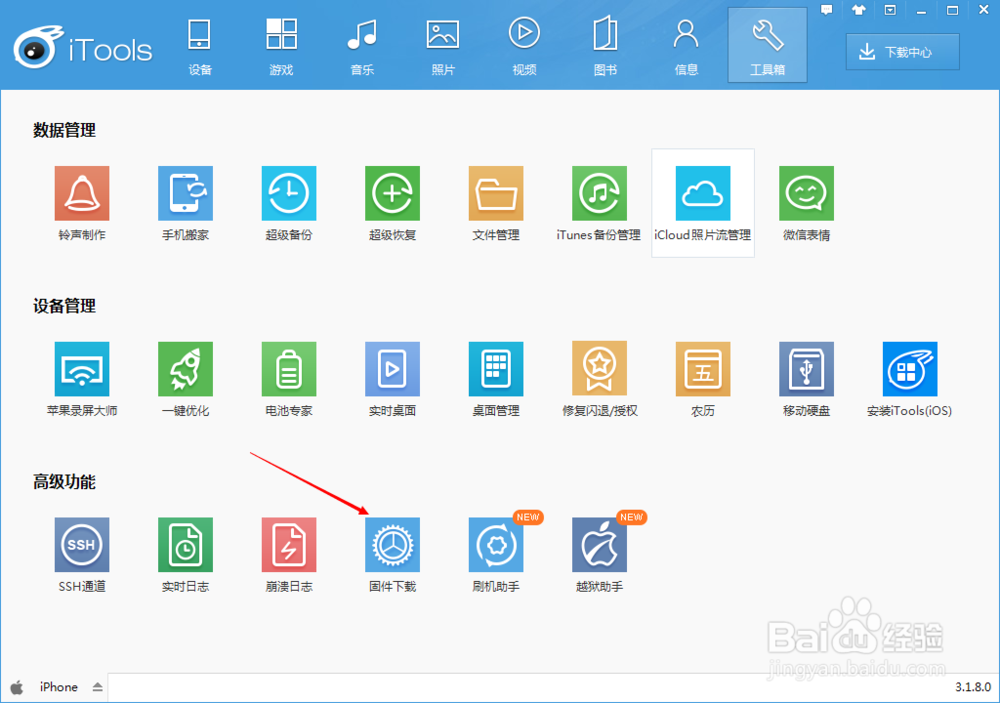Open 超级恢复 super restore
The width and height of the screenshot is (1000, 703).
pyautogui.click(x=392, y=193)
